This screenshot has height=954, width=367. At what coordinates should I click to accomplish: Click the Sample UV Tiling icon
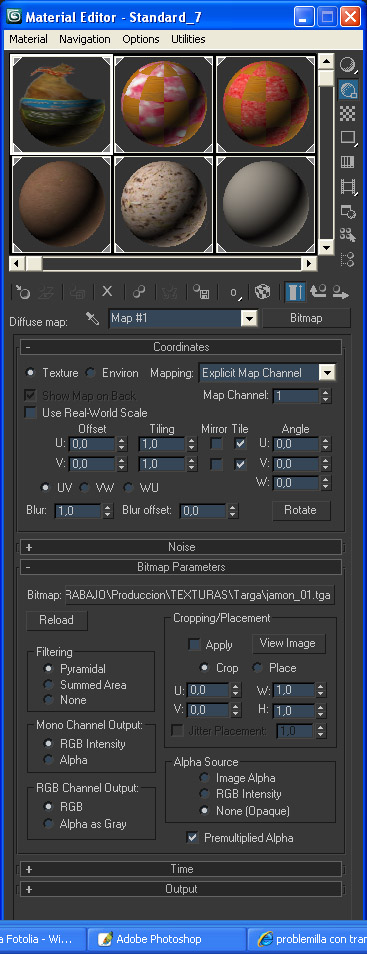pos(348,138)
